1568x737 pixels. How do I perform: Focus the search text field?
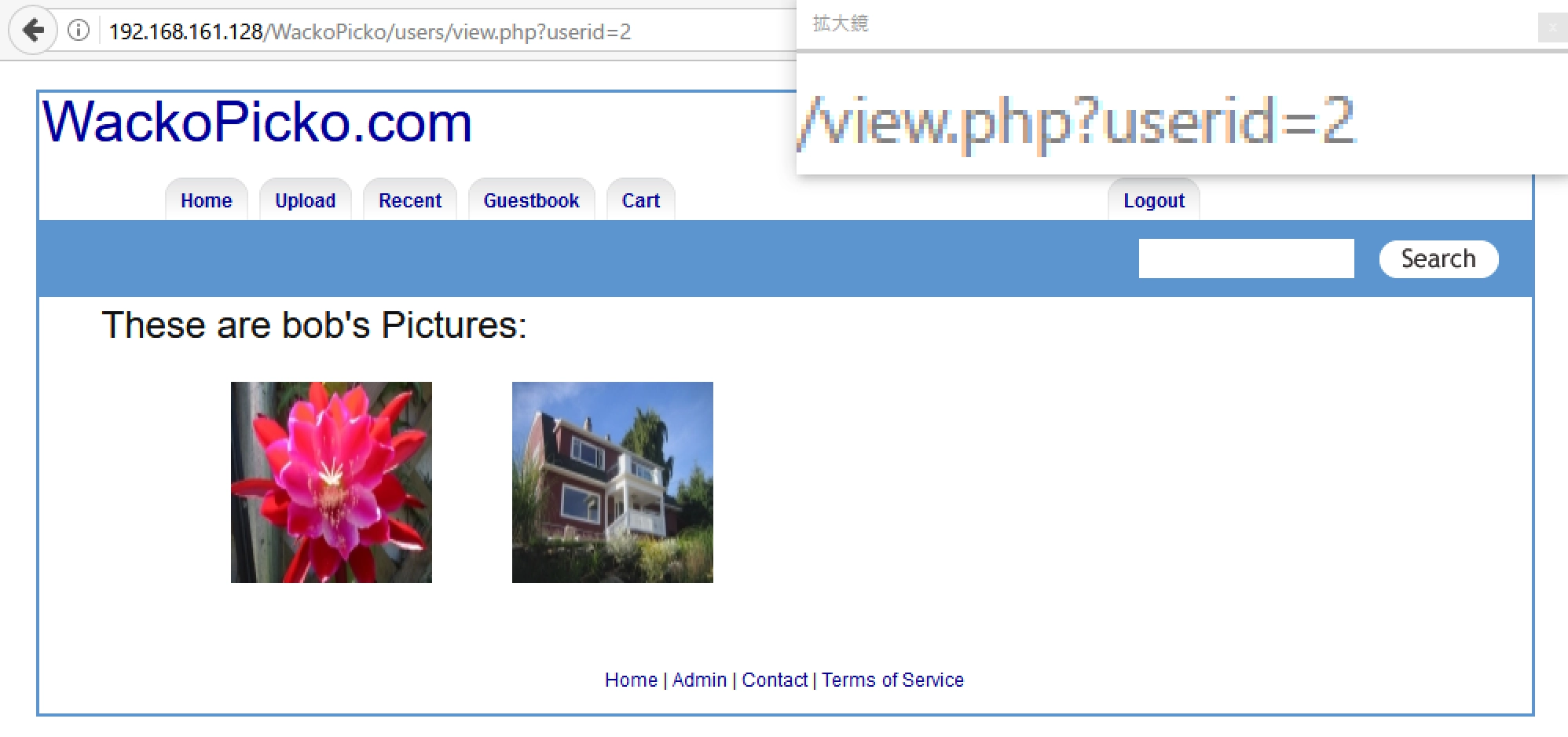click(1247, 258)
